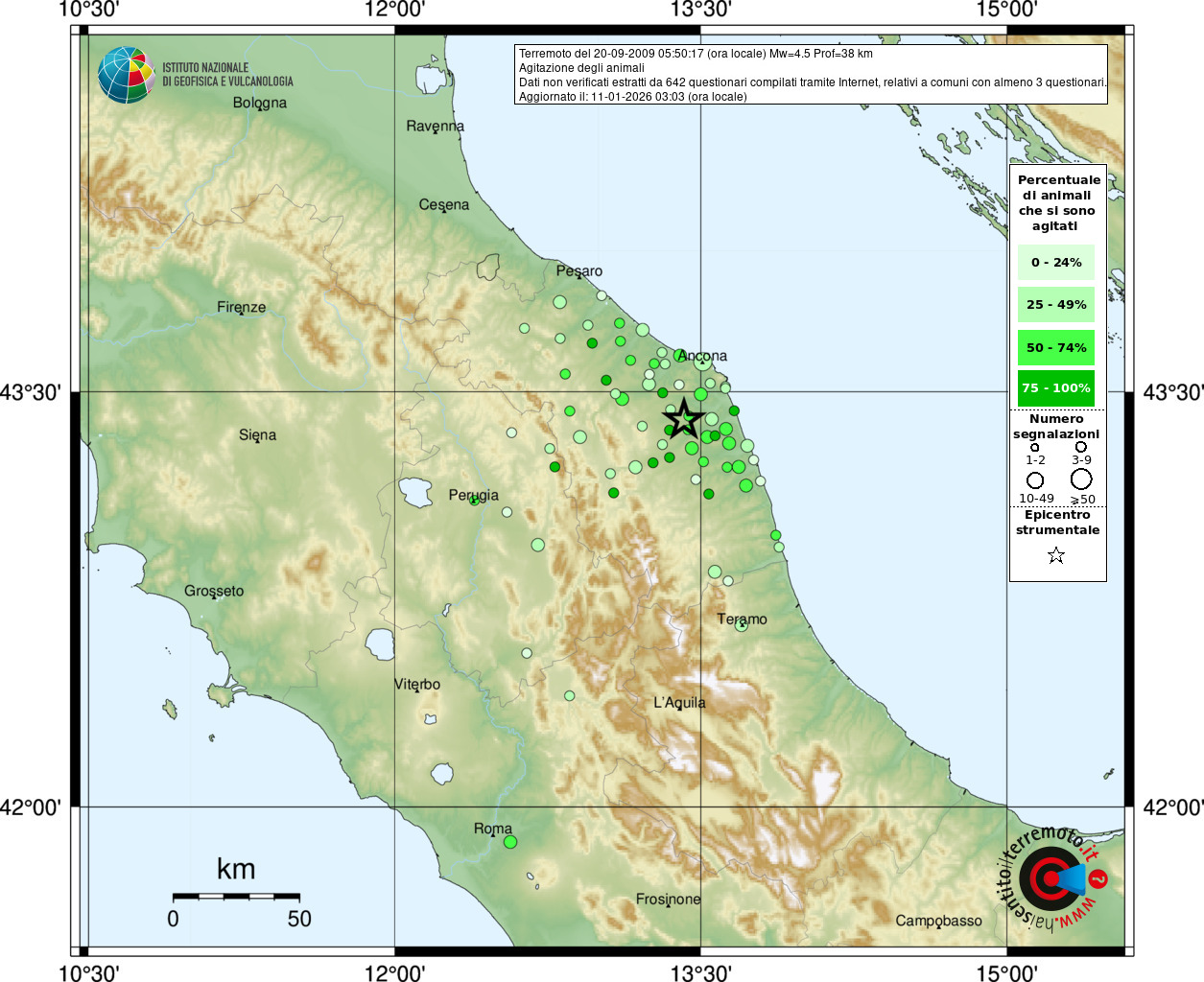Click the L'Aquila city label

click(x=679, y=703)
